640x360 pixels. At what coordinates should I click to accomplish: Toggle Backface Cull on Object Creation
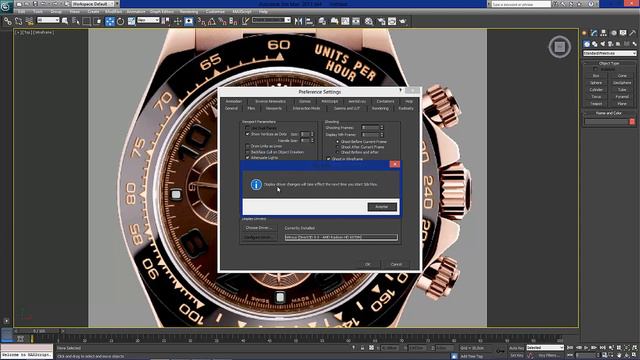(x=247, y=152)
